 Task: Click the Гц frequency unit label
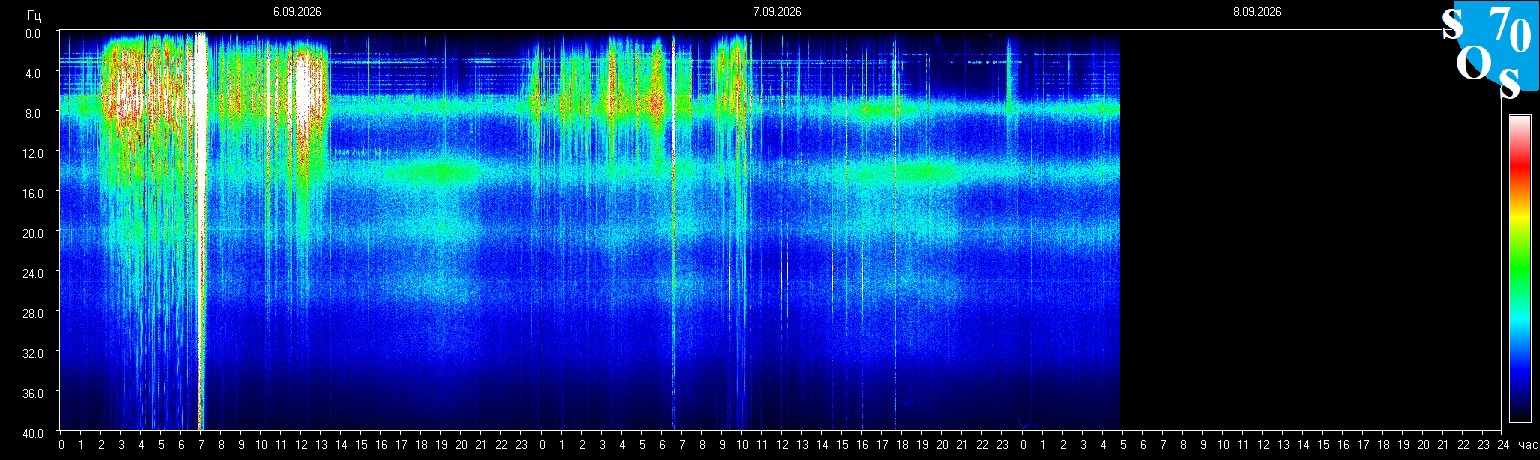(35, 14)
